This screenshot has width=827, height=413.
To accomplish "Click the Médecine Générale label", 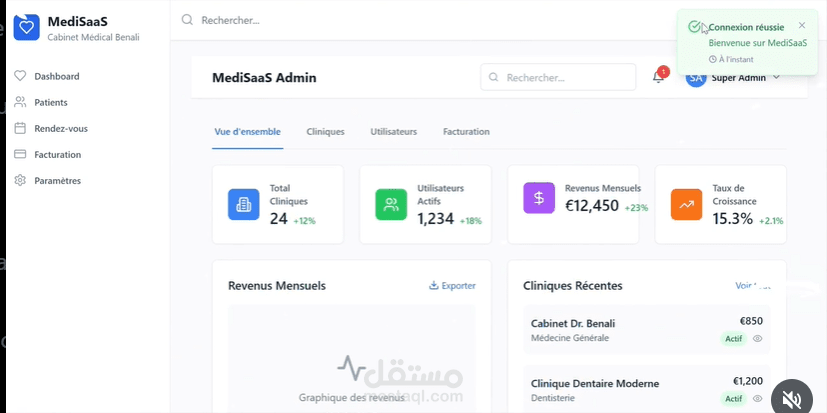I will (x=570, y=338).
